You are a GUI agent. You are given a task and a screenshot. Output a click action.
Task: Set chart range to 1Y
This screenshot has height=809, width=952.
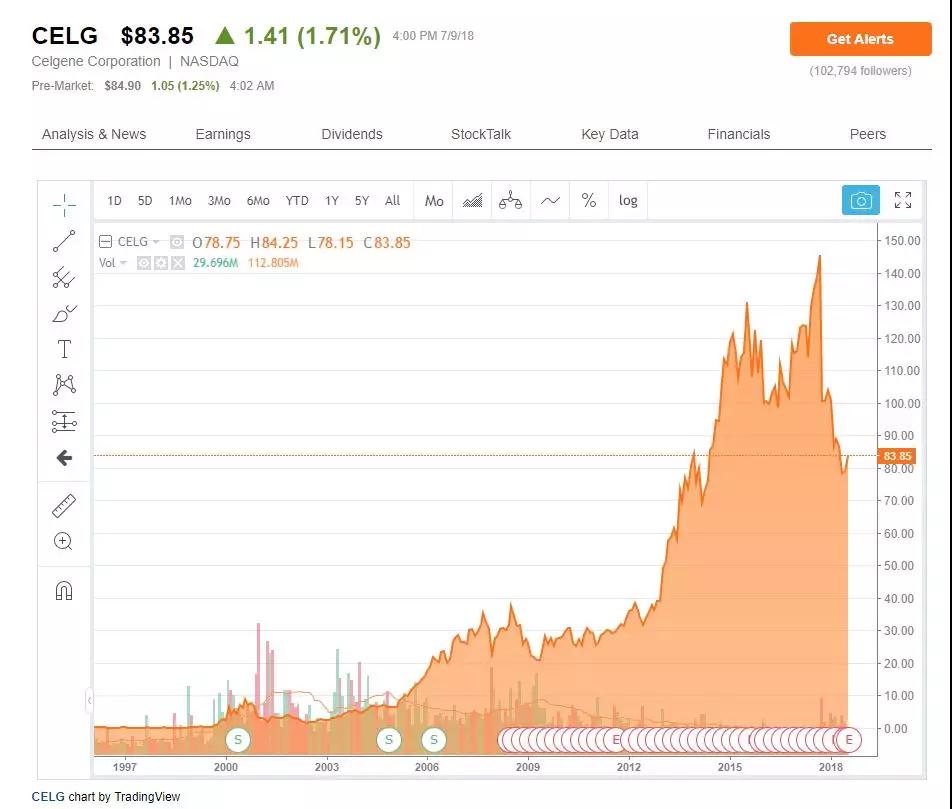coord(332,200)
